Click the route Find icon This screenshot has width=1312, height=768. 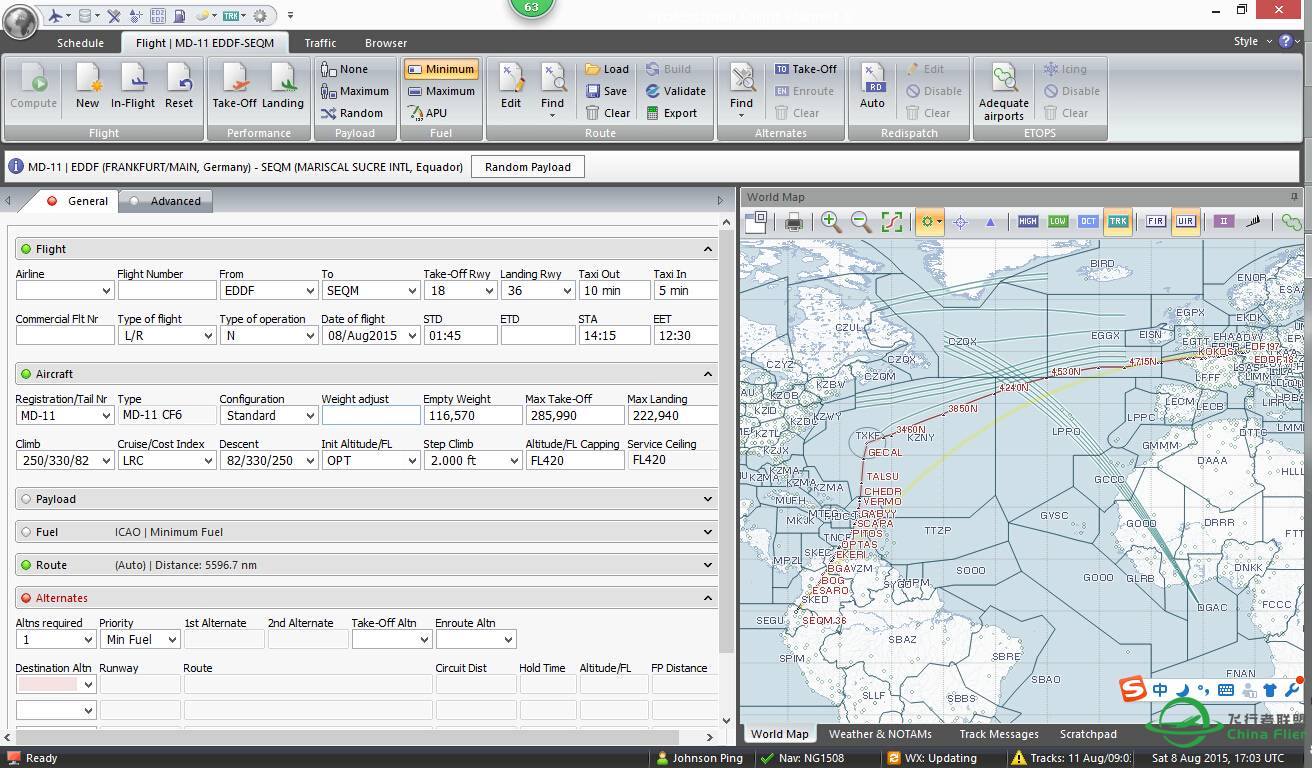(x=552, y=90)
